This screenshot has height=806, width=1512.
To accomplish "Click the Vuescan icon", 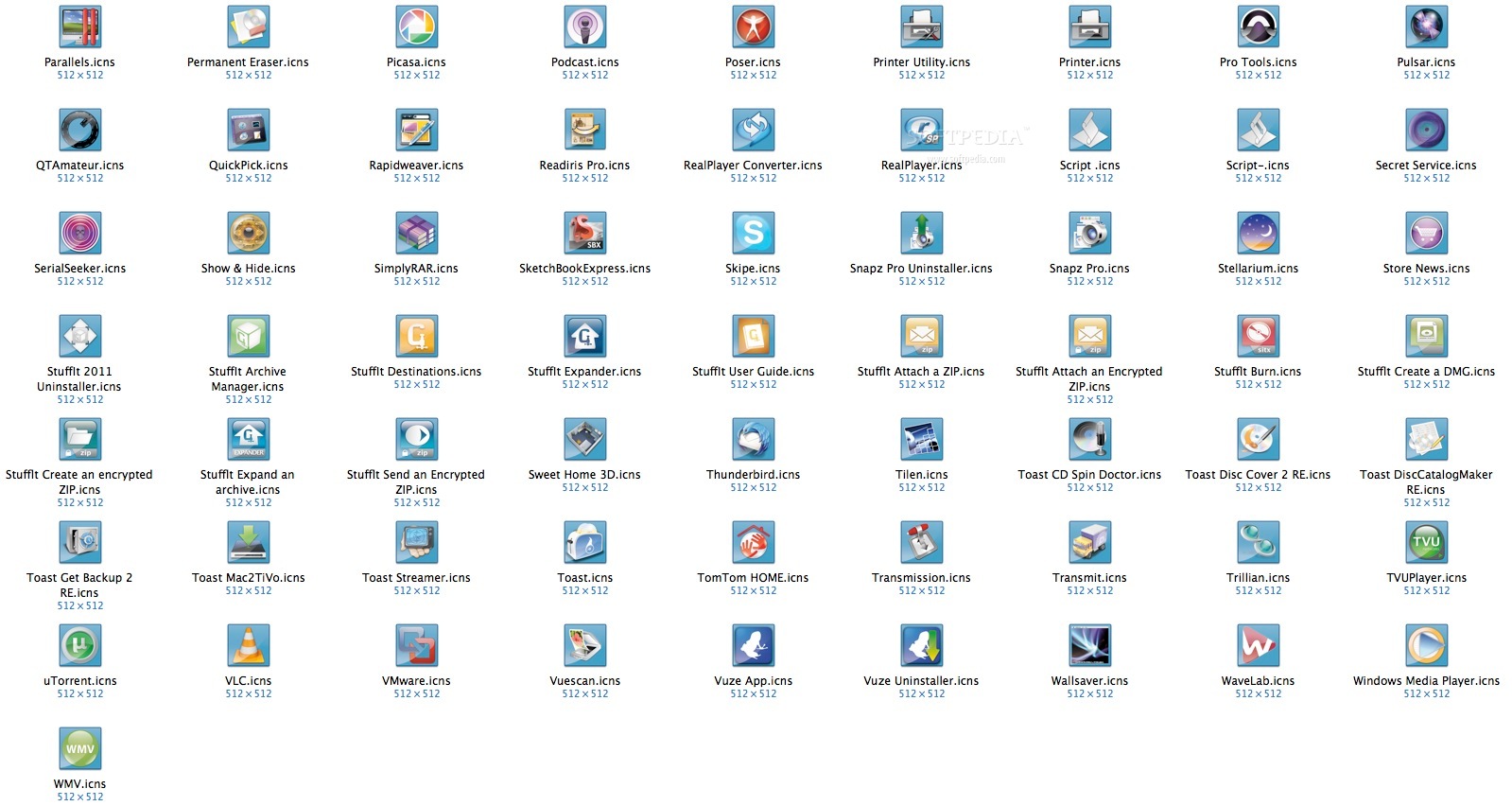I will 585,646.
